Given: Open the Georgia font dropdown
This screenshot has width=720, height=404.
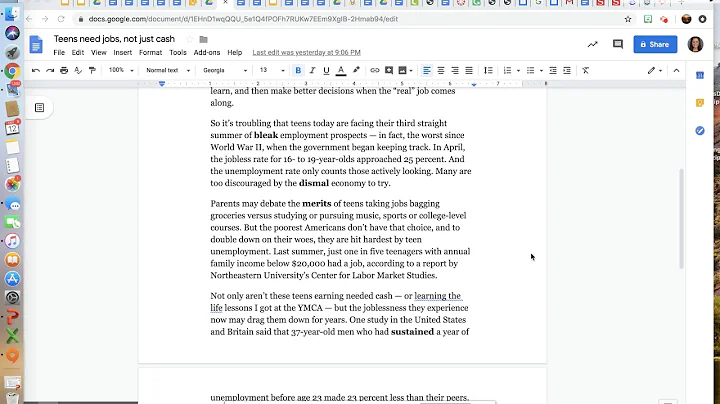Looking at the screenshot, I should pos(225,70).
